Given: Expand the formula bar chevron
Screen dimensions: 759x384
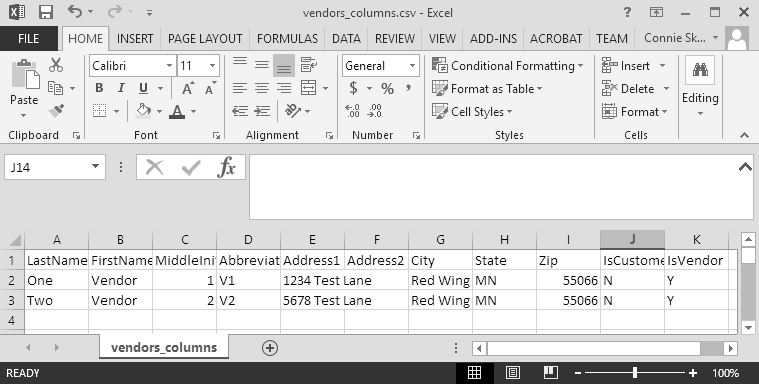Looking at the screenshot, I should point(745,167).
